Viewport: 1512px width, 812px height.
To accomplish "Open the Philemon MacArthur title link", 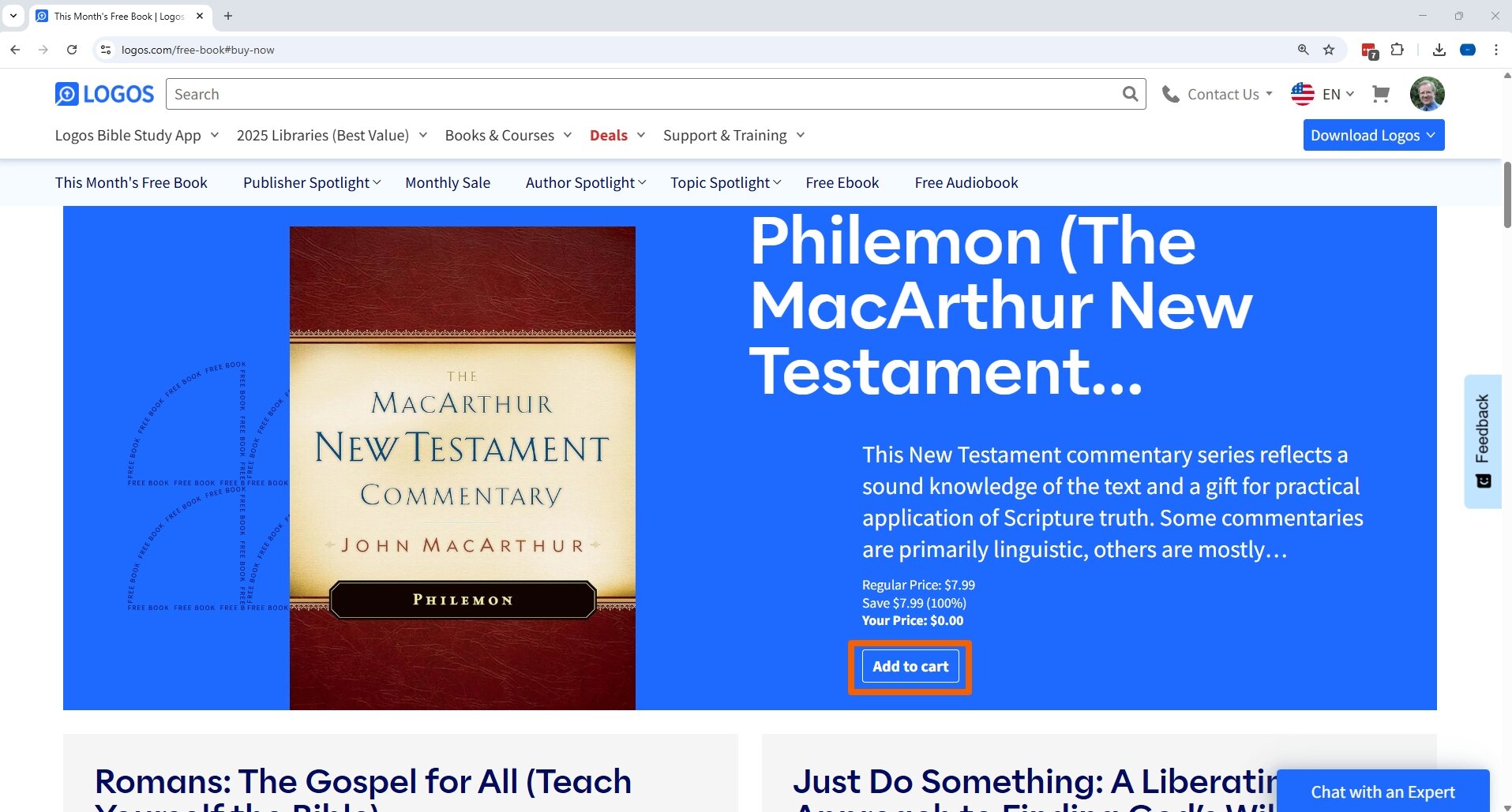I will pyautogui.click(x=1001, y=305).
